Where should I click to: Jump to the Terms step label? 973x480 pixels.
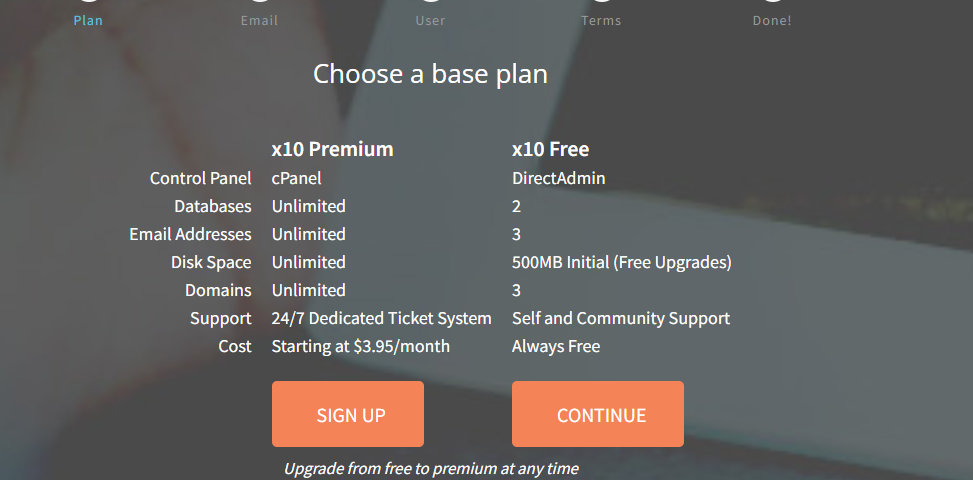(x=601, y=20)
